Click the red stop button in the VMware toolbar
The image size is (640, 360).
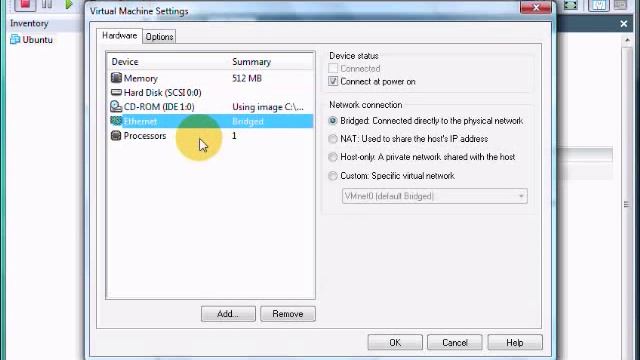25,4
